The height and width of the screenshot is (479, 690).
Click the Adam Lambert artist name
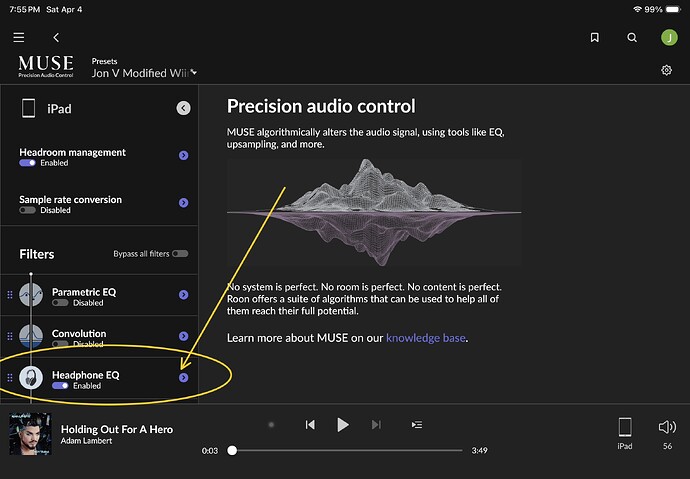tap(86, 441)
